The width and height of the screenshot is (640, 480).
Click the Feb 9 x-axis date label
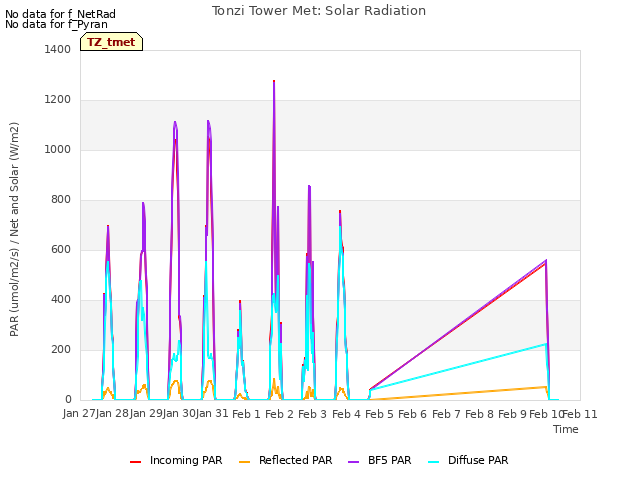pyautogui.click(x=513, y=414)
